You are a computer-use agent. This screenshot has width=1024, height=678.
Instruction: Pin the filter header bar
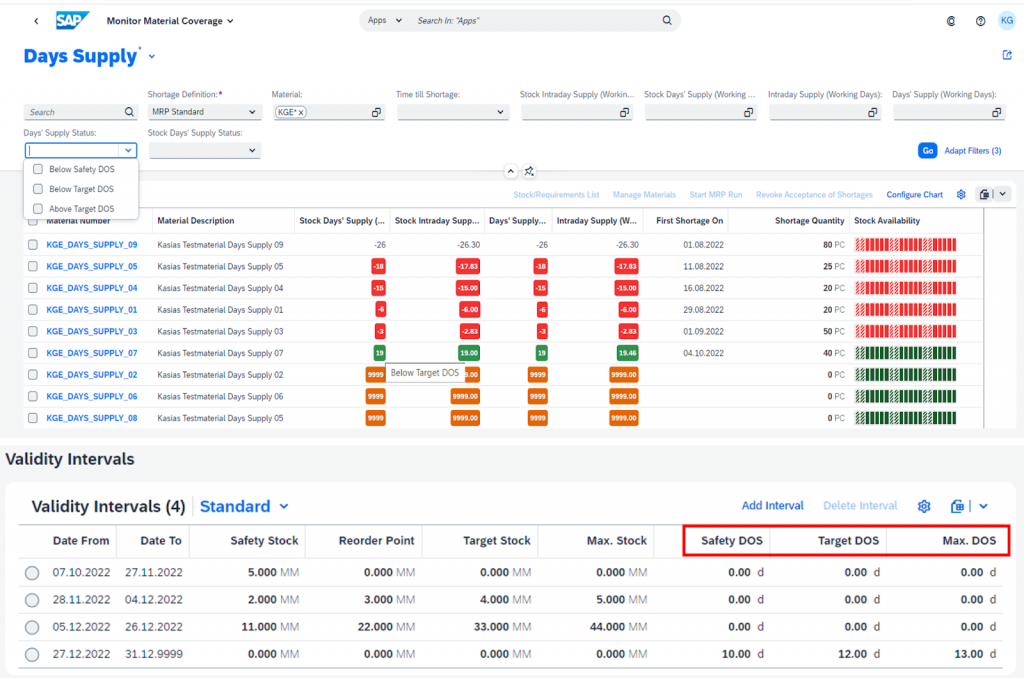tap(529, 171)
